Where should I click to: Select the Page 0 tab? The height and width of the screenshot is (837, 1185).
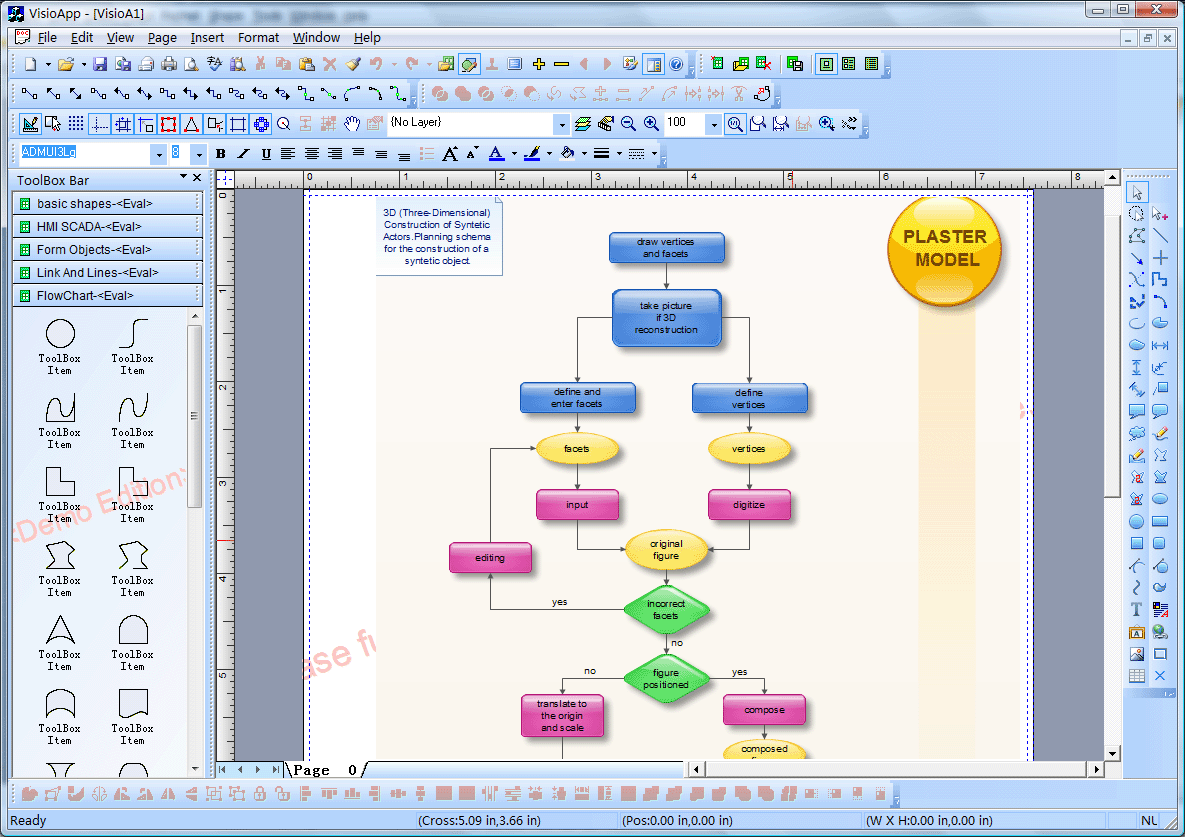tap(324, 770)
